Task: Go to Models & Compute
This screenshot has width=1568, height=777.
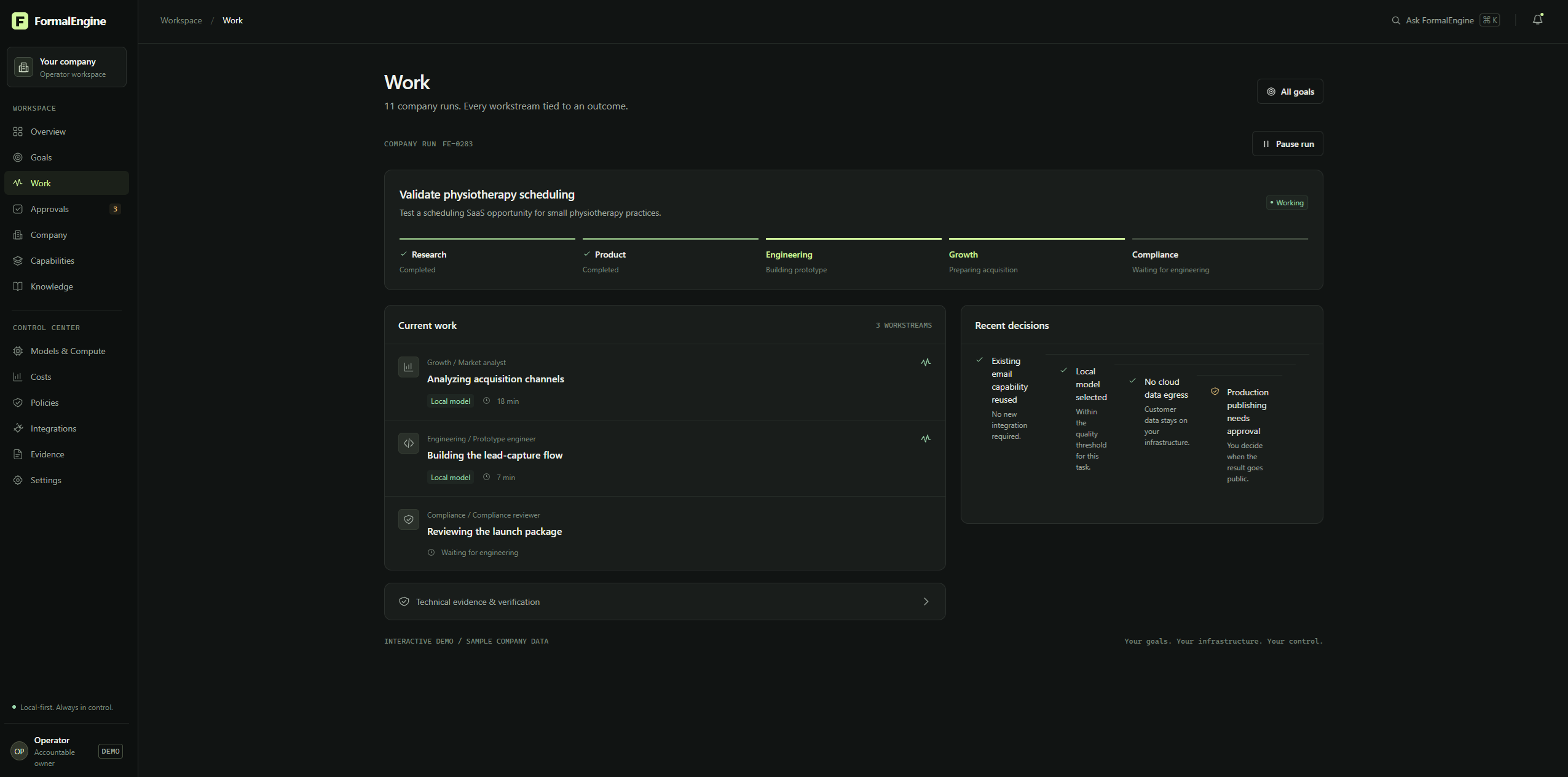Action: point(66,351)
